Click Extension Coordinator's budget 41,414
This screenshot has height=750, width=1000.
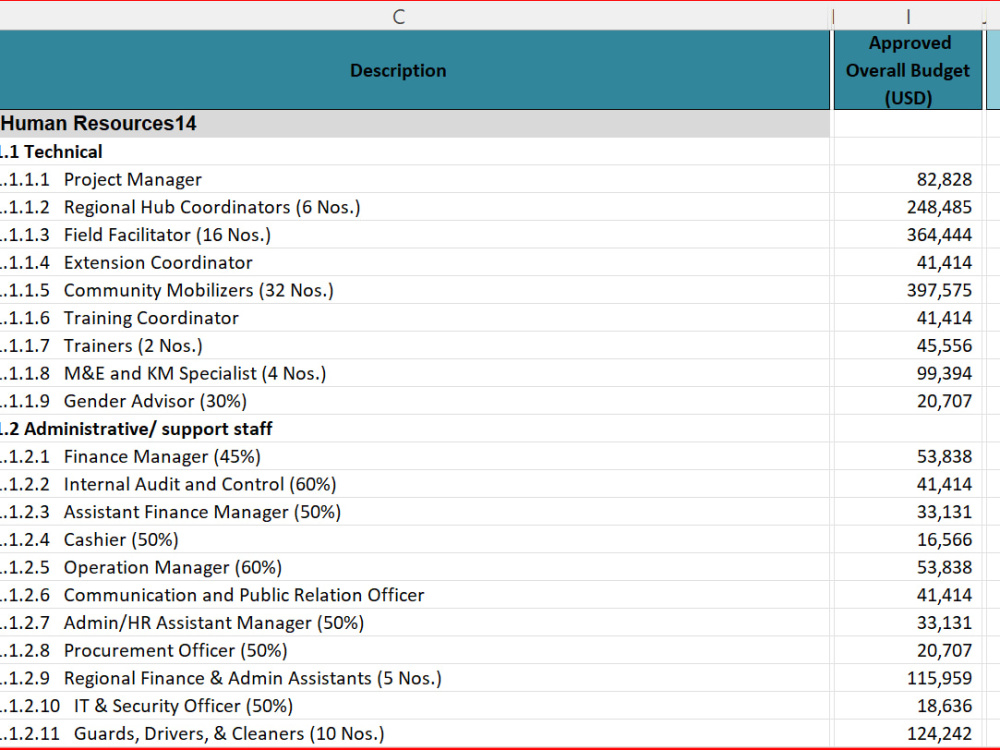908,263
